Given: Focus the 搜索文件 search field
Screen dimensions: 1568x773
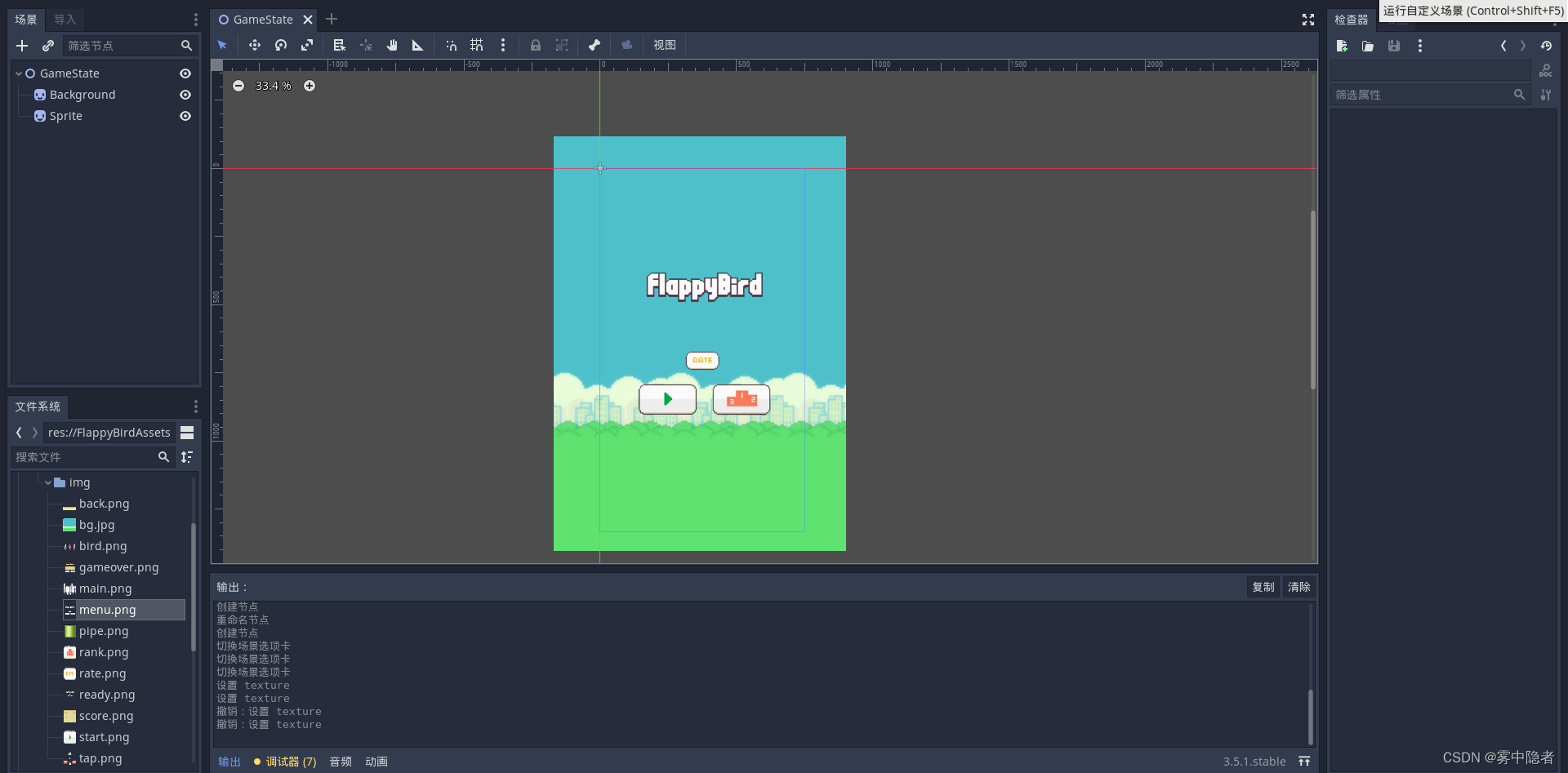Looking at the screenshot, I should tap(92, 457).
